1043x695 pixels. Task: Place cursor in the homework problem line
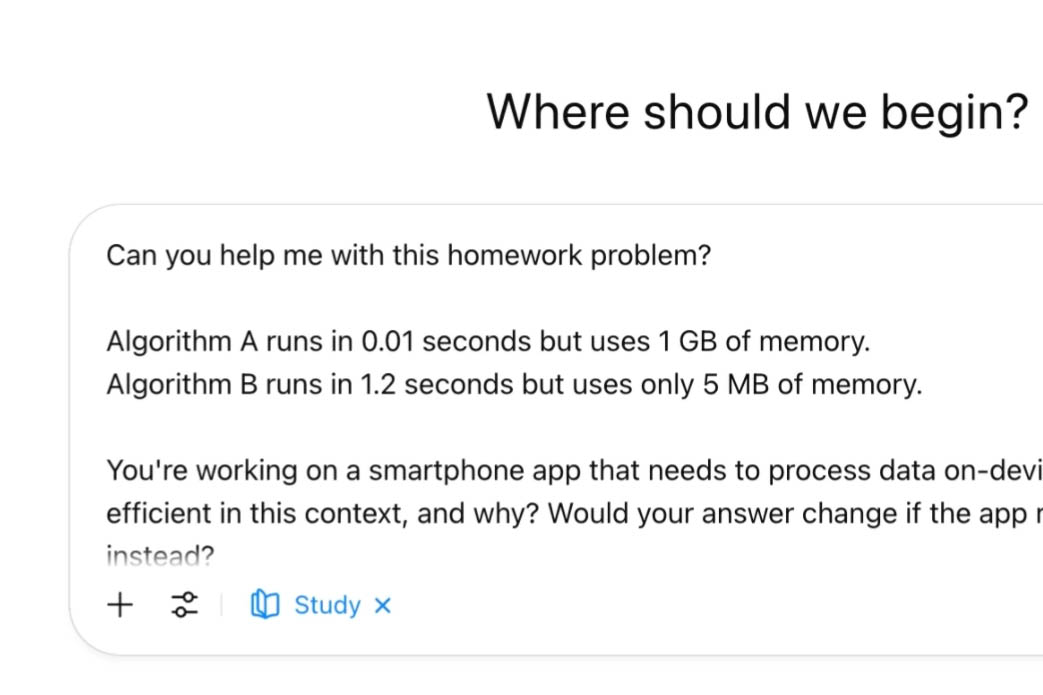pos(408,255)
